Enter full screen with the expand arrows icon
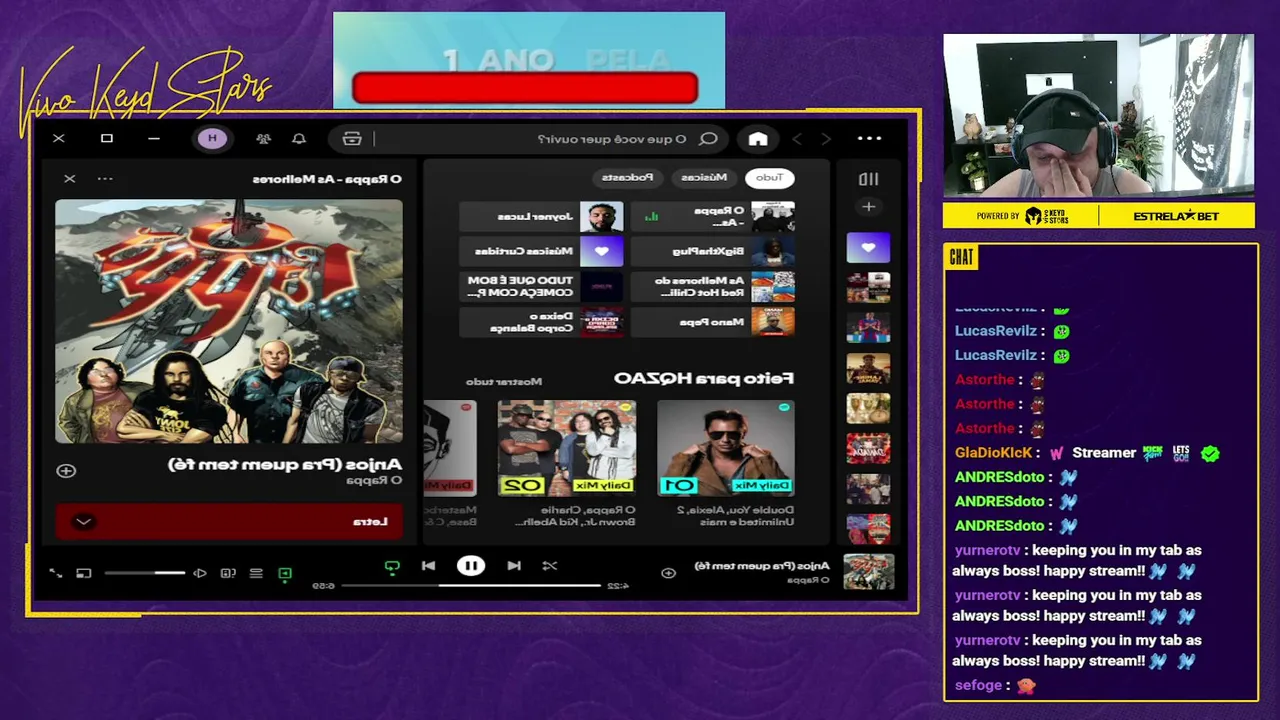The image size is (1280, 720). (x=56, y=573)
